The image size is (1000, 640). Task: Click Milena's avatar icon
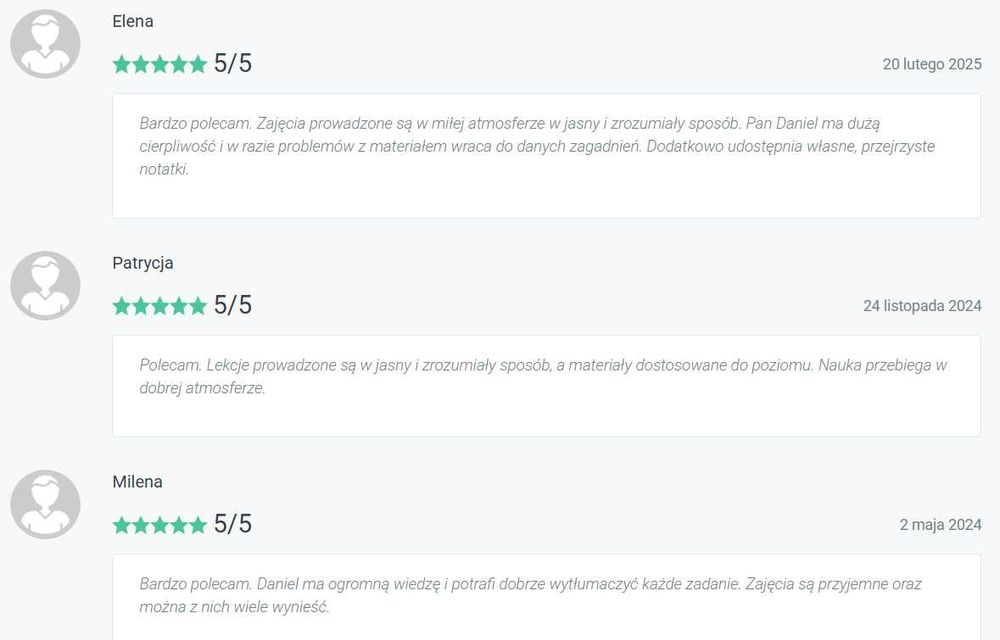click(45, 504)
